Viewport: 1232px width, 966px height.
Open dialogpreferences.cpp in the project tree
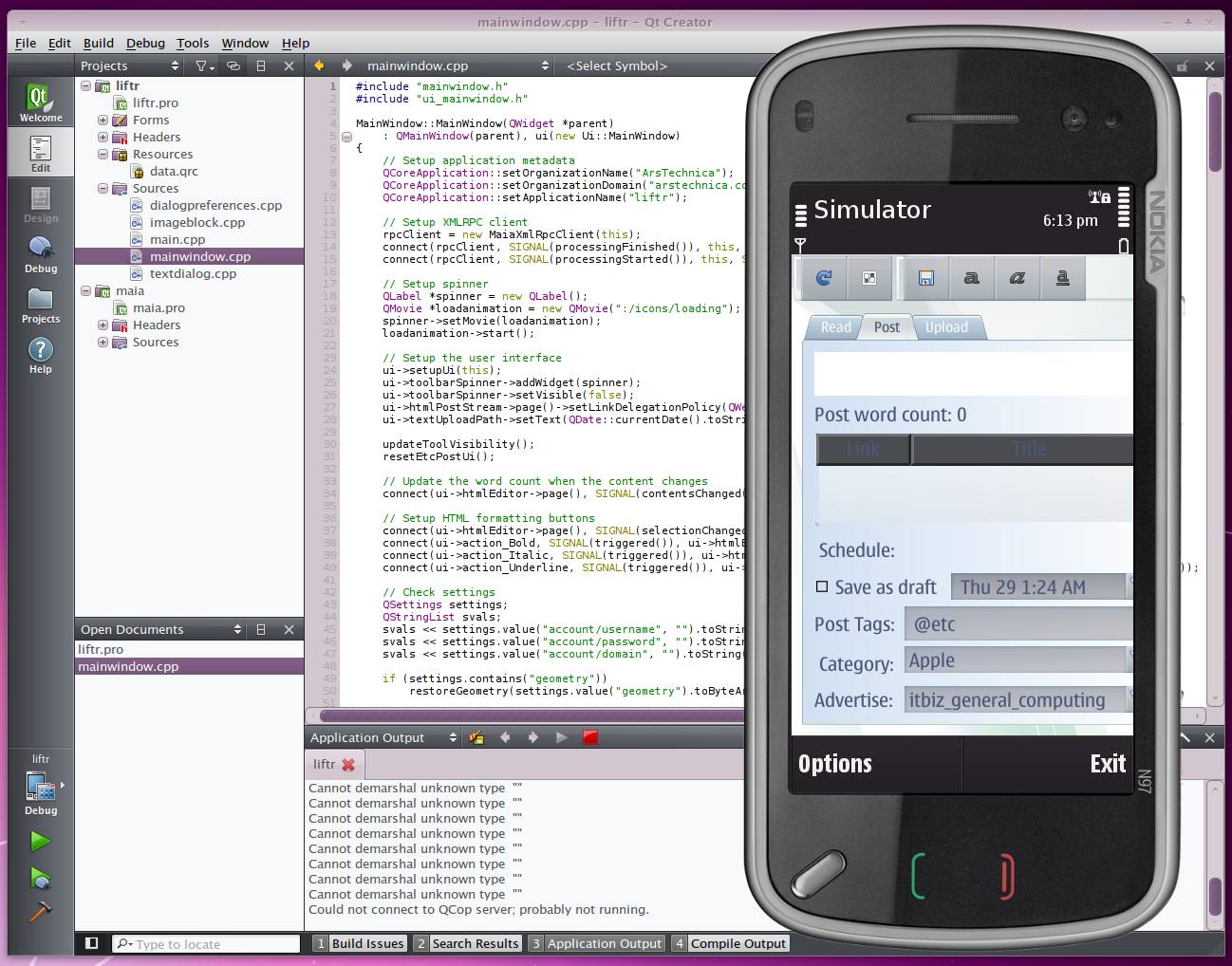tap(215, 205)
